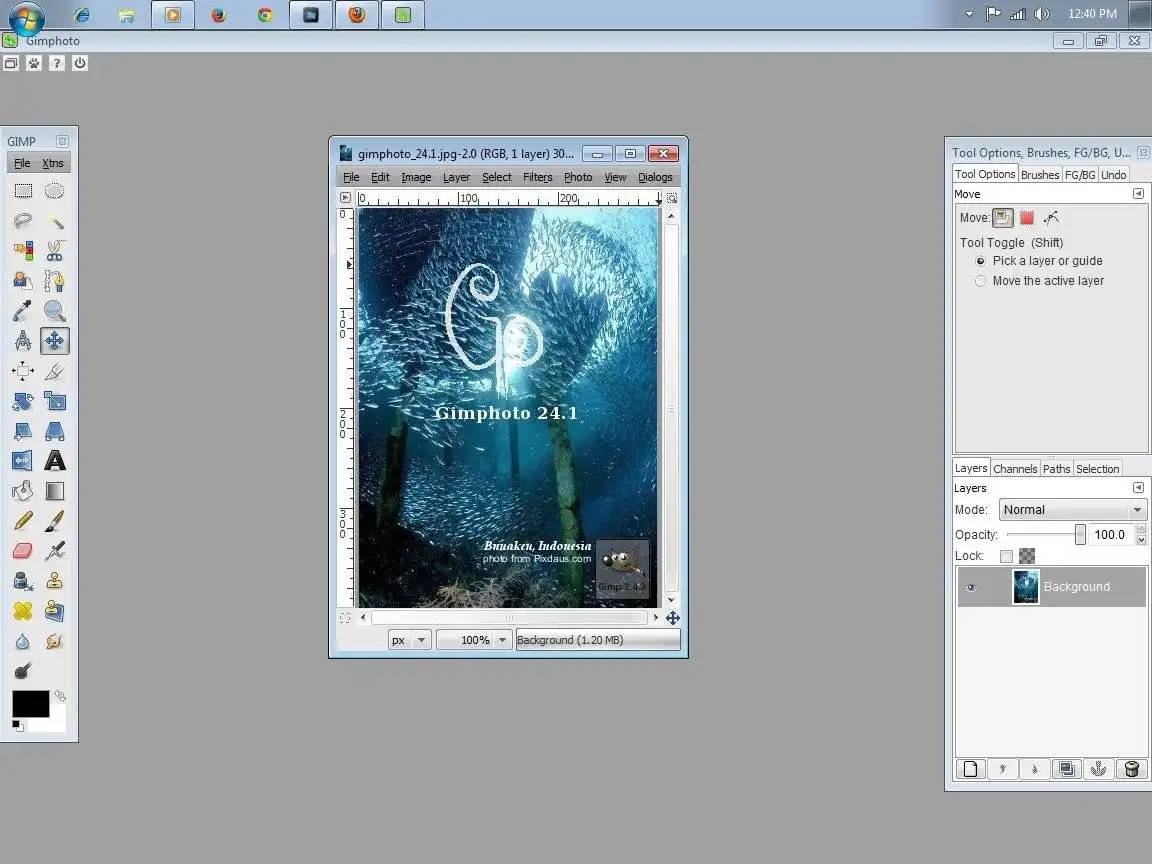Select the Rectangle Select tool
Image resolution: width=1152 pixels, height=864 pixels.
click(x=23, y=191)
